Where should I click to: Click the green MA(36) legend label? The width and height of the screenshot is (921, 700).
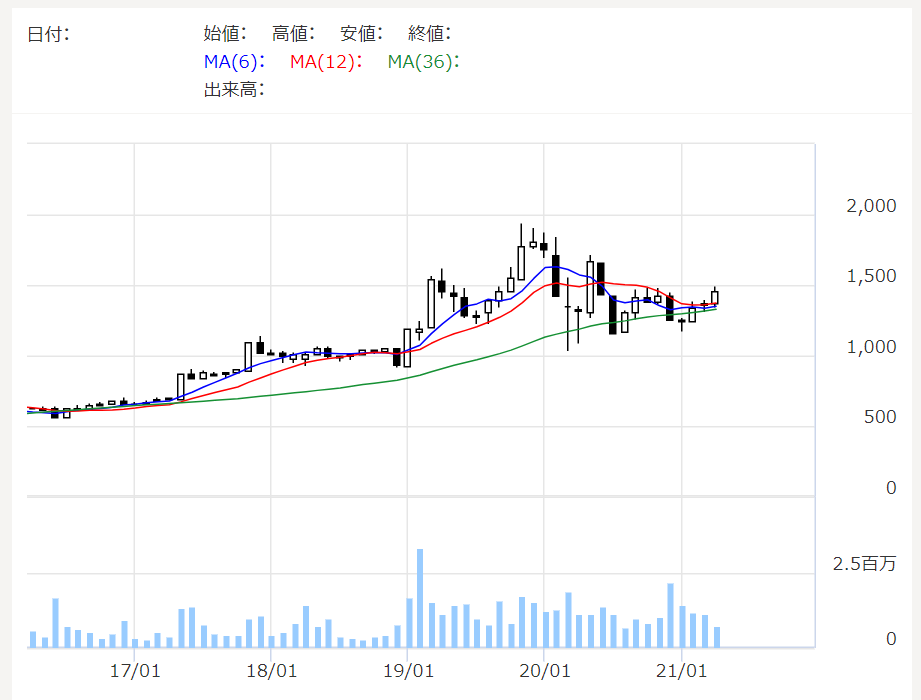[x=423, y=62]
